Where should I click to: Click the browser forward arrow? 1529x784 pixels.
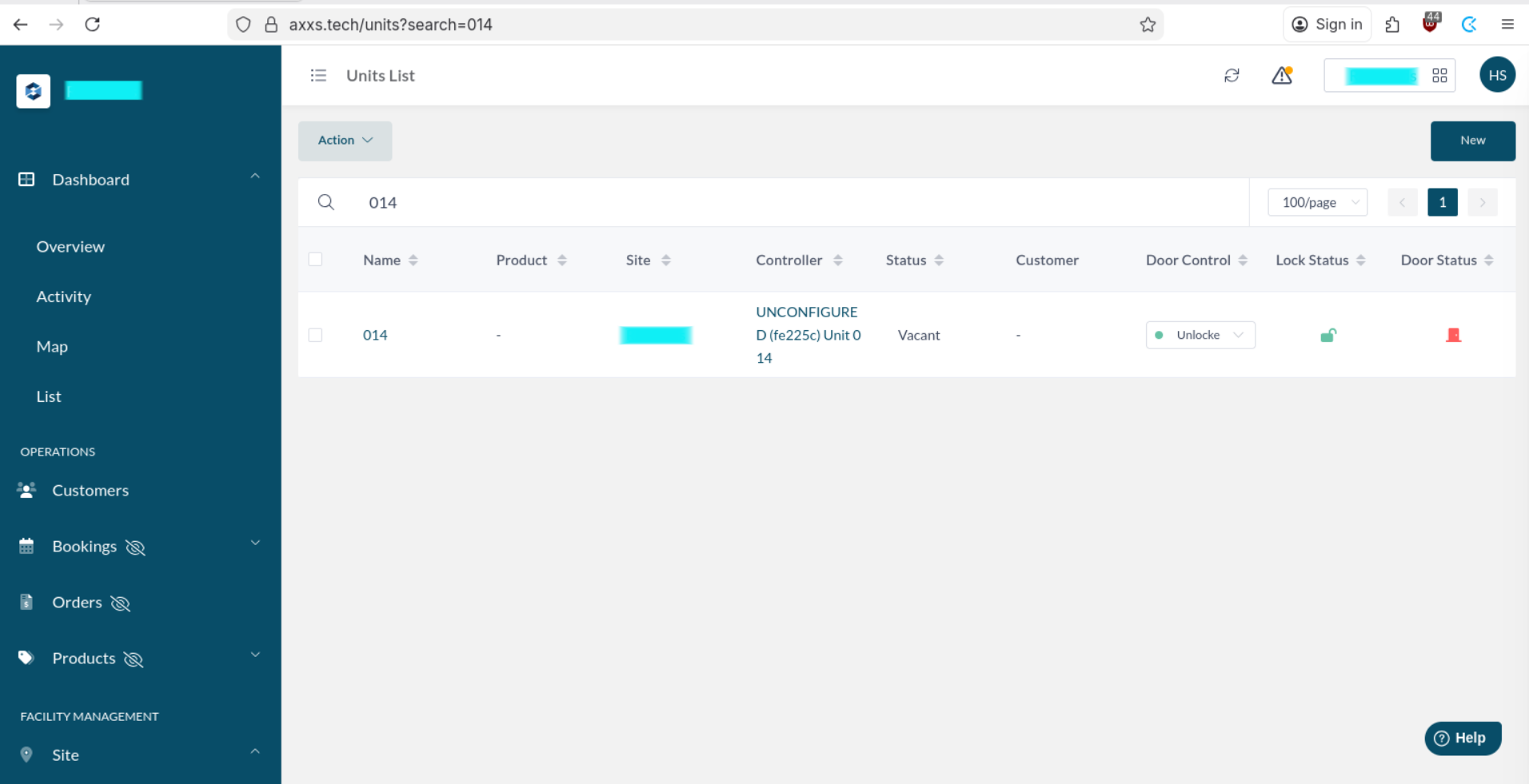56,25
